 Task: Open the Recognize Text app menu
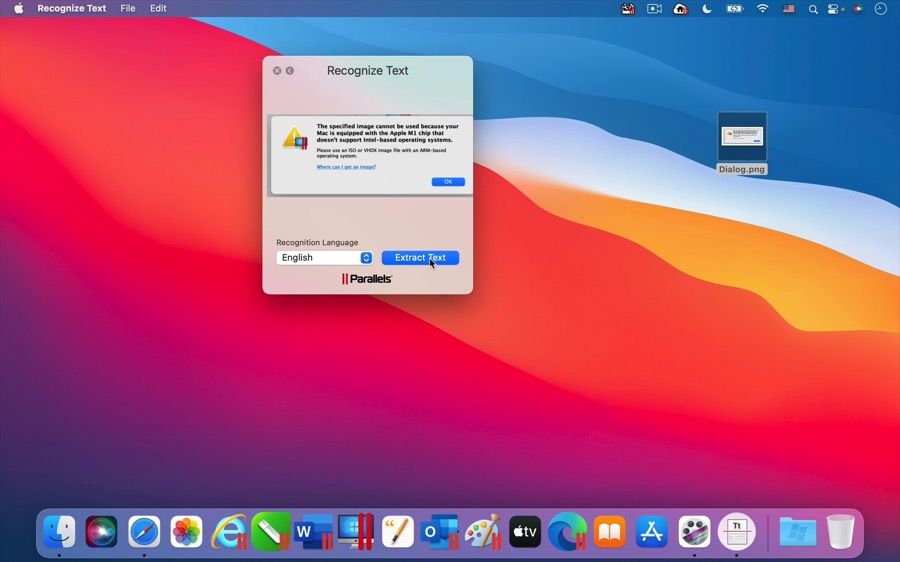[72, 9]
